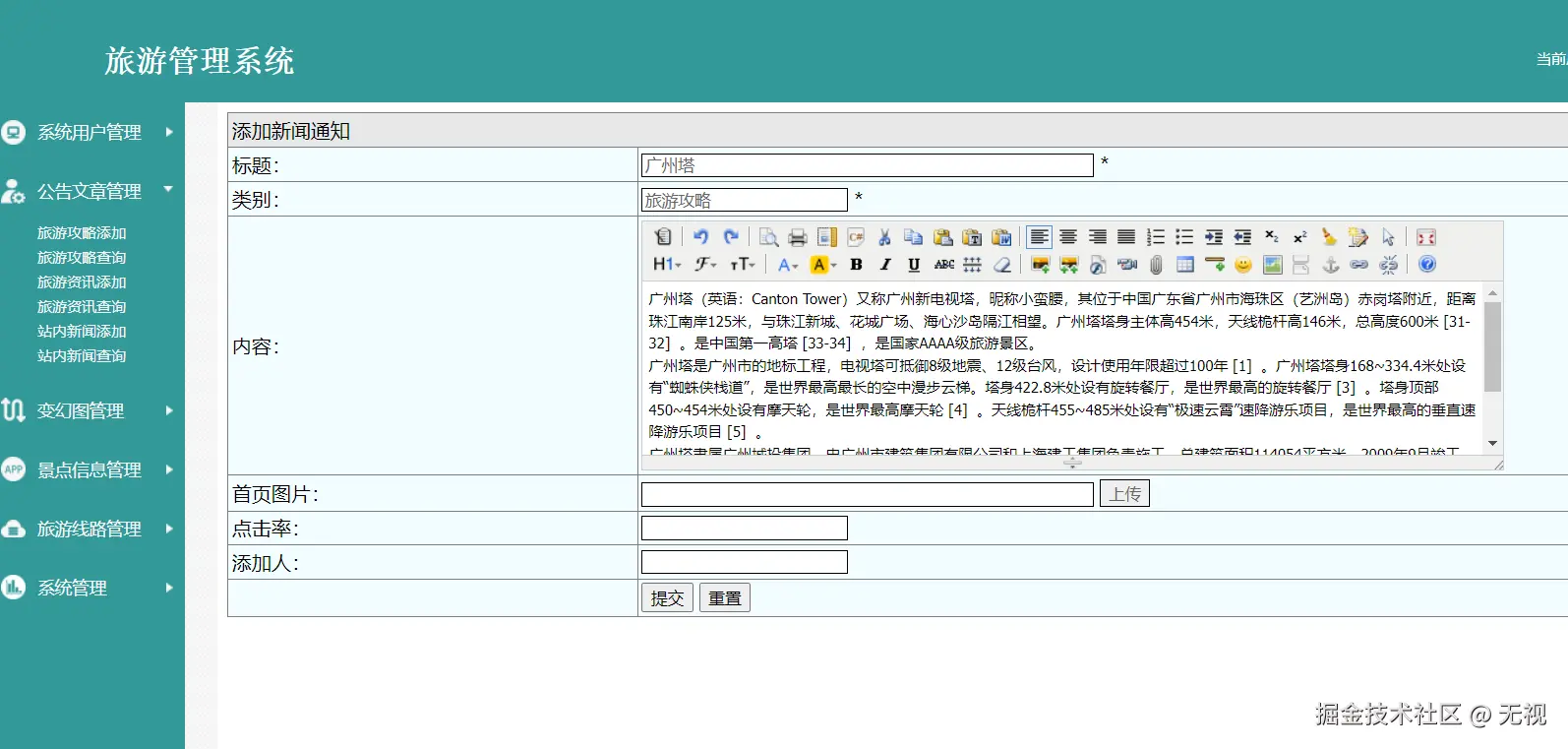Open 旅游攻略添加 submenu link

click(x=82, y=233)
